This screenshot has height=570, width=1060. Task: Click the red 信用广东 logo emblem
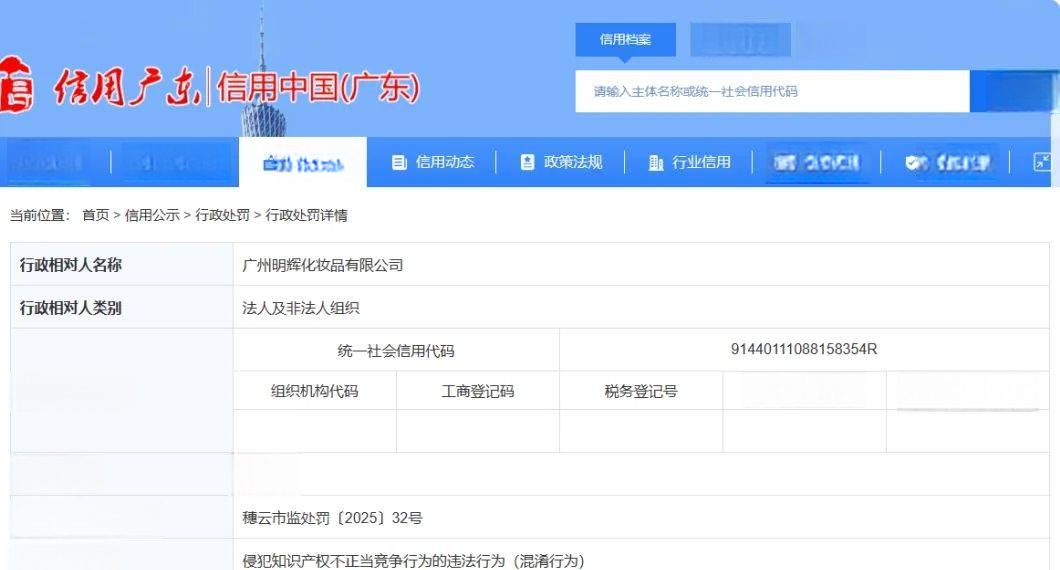pos(16,85)
